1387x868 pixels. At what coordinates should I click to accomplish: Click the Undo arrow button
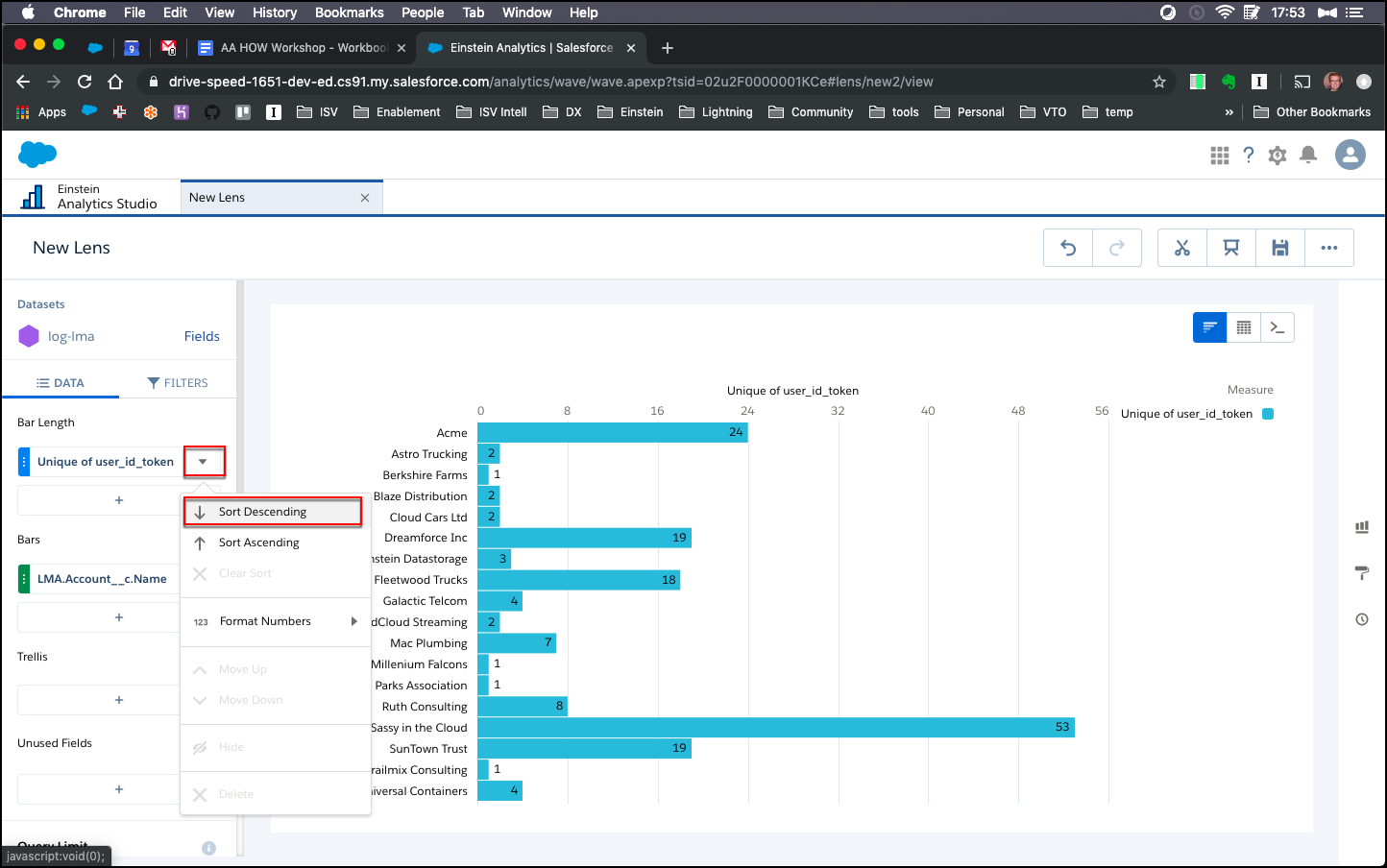(x=1068, y=248)
